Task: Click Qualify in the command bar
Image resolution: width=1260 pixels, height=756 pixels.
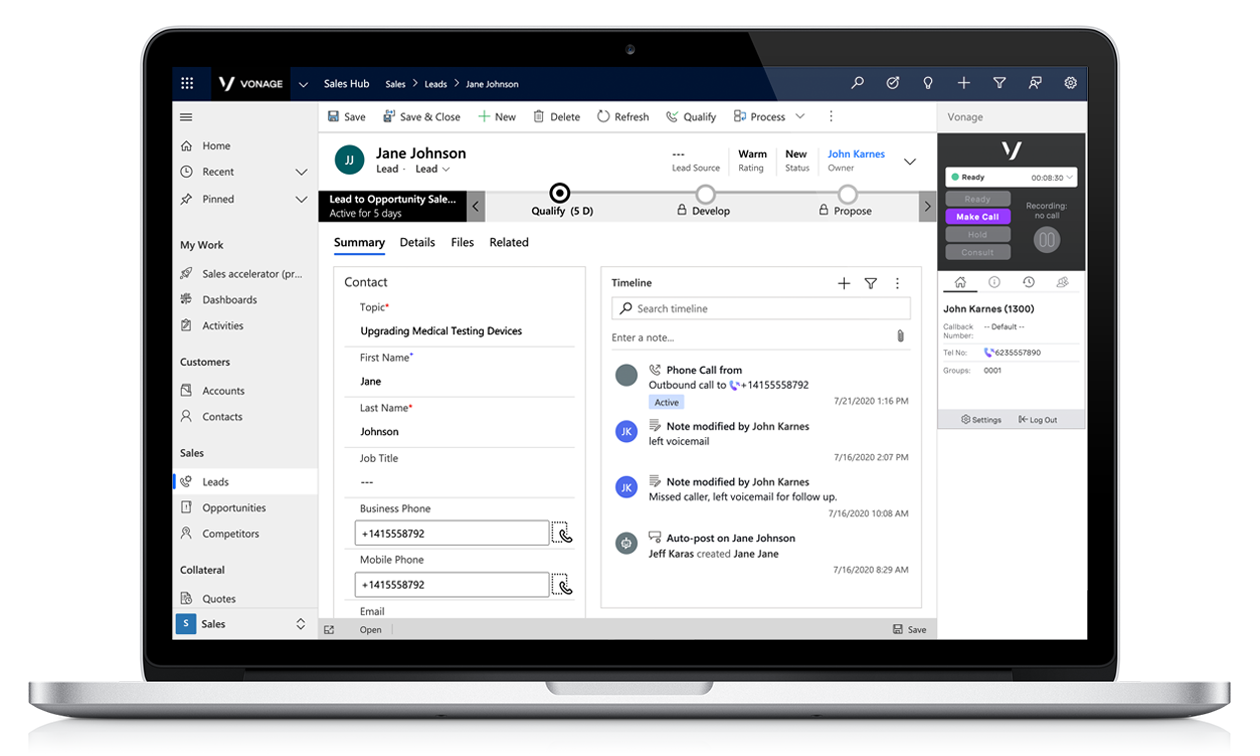Action: [691, 117]
